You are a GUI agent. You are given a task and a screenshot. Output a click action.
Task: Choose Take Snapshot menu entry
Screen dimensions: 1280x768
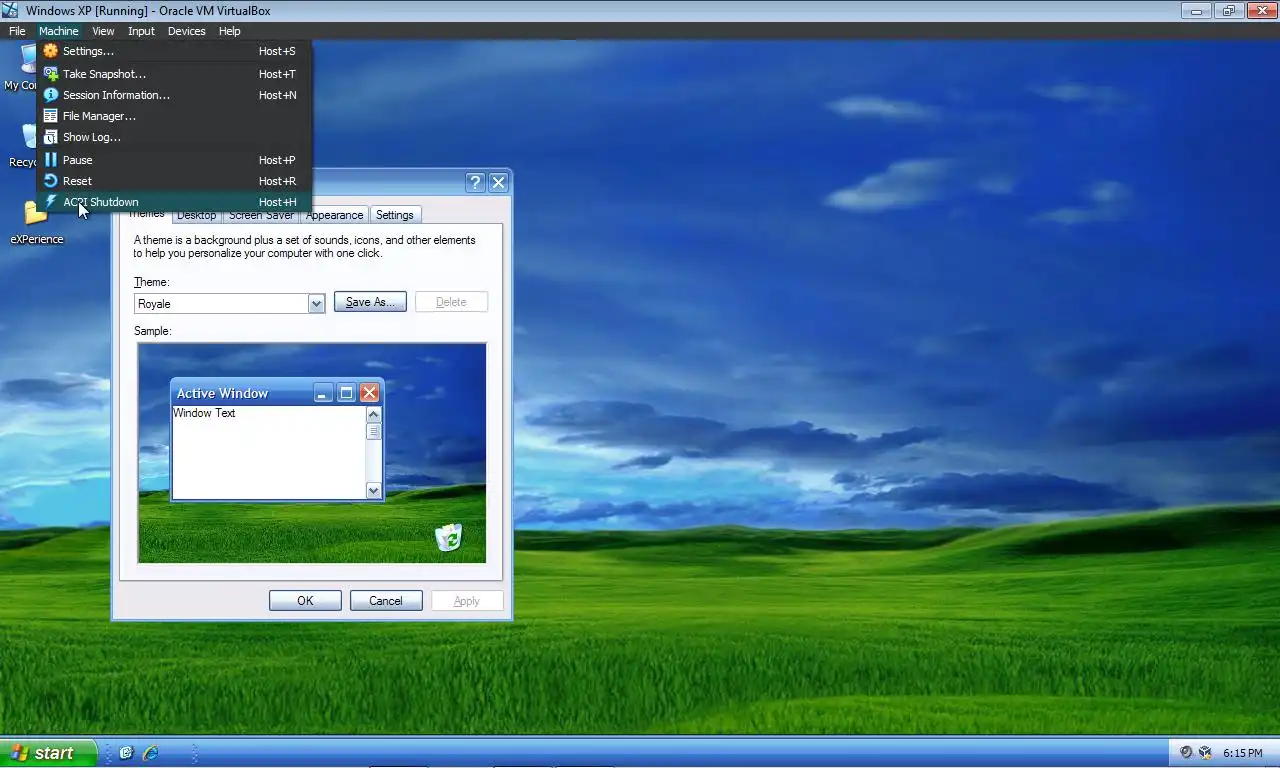coord(175,74)
